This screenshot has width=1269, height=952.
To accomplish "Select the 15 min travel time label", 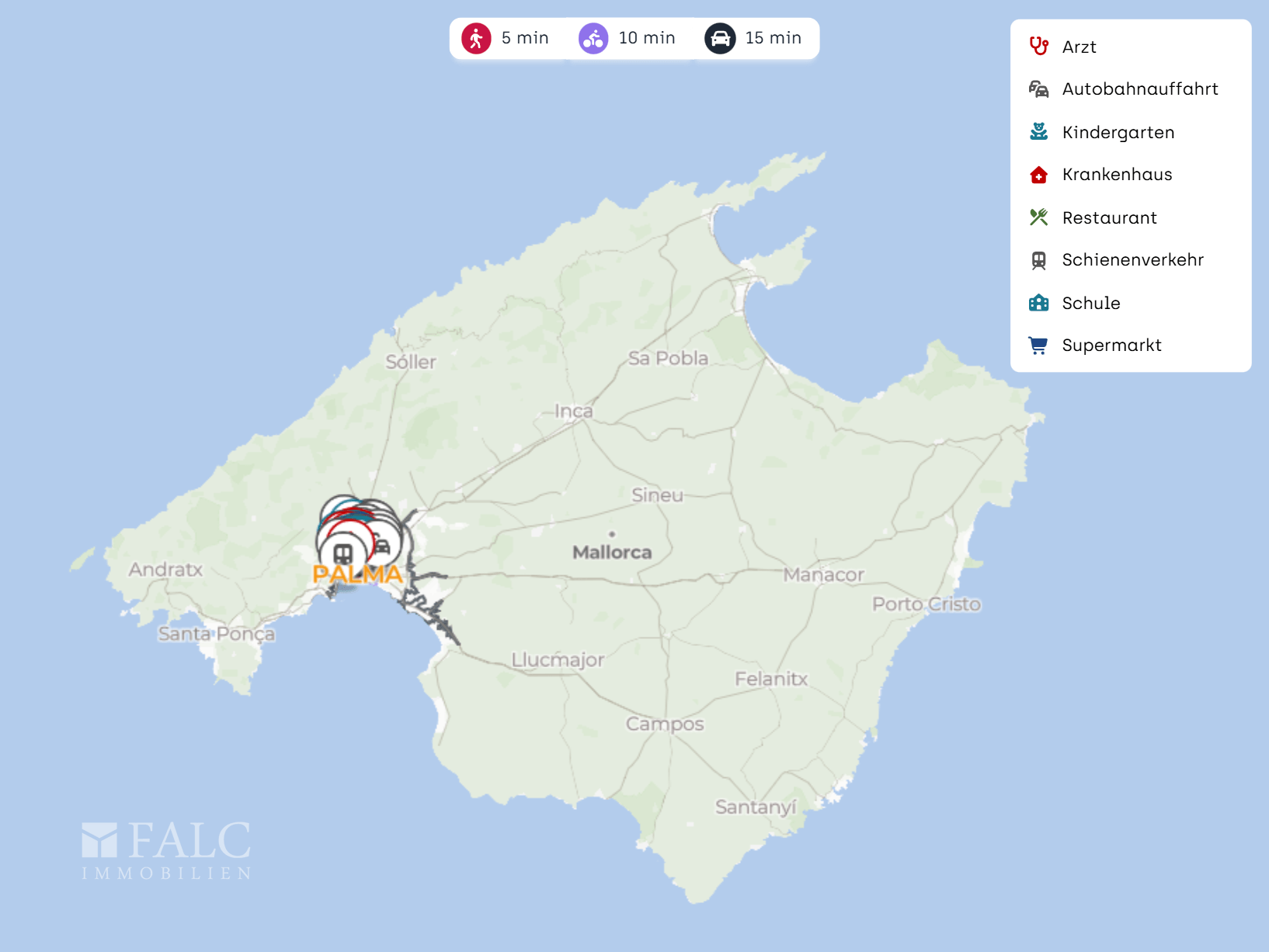I will pos(773,38).
